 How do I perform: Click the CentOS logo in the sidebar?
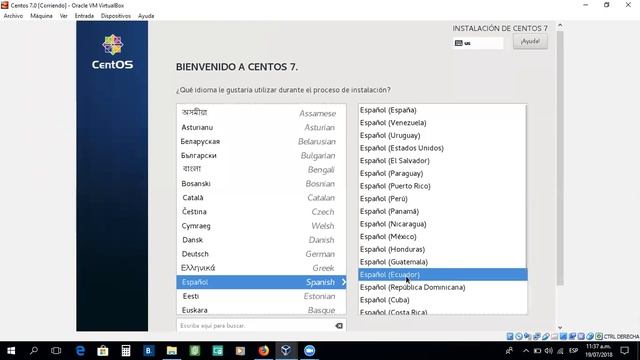(112, 52)
